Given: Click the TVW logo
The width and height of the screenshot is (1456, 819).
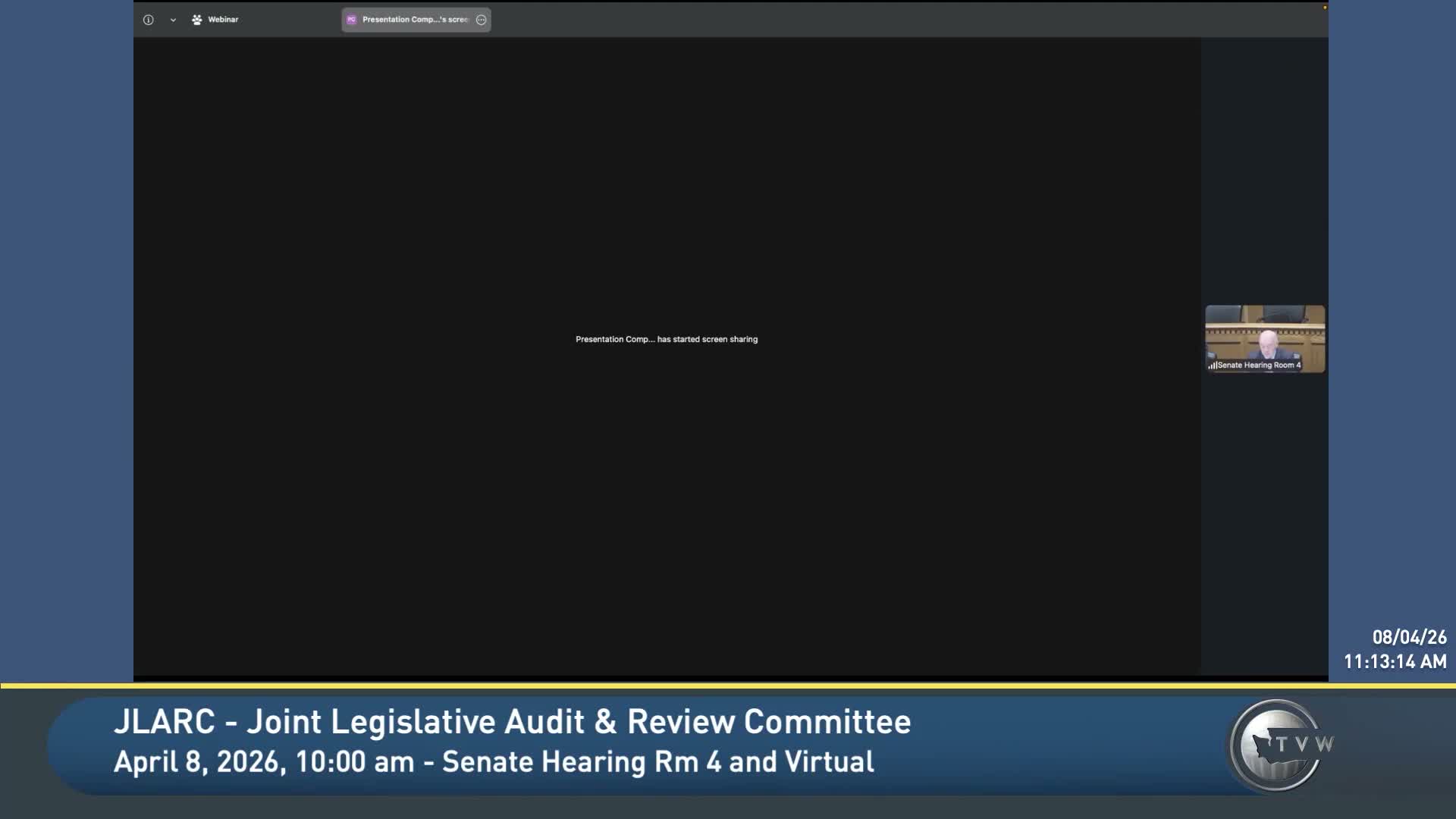Looking at the screenshot, I should click(x=1280, y=745).
